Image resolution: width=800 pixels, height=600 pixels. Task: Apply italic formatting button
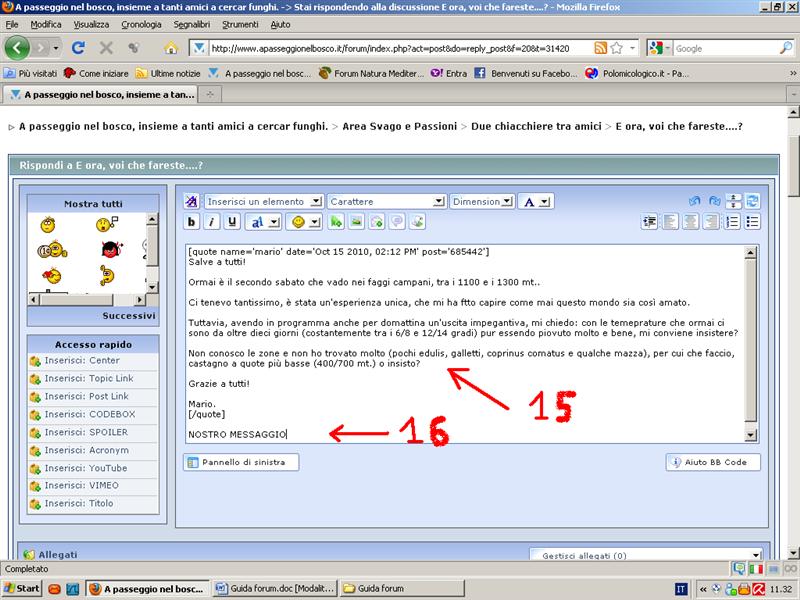click(x=212, y=222)
